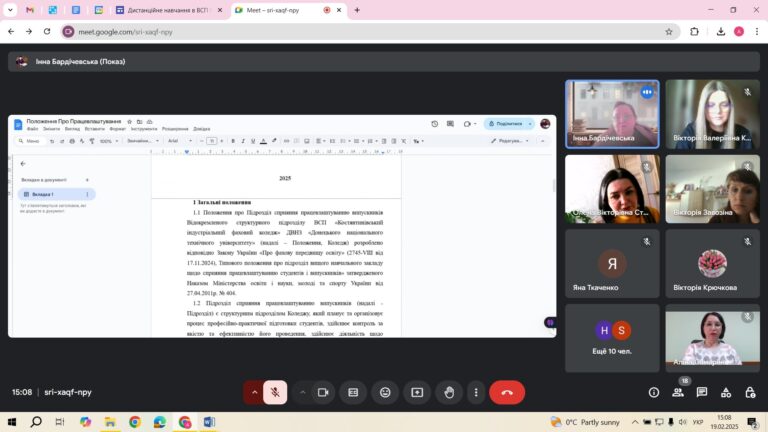This screenshot has width=768, height=432.
Task: Open the activities panel
Action: [726, 392]
